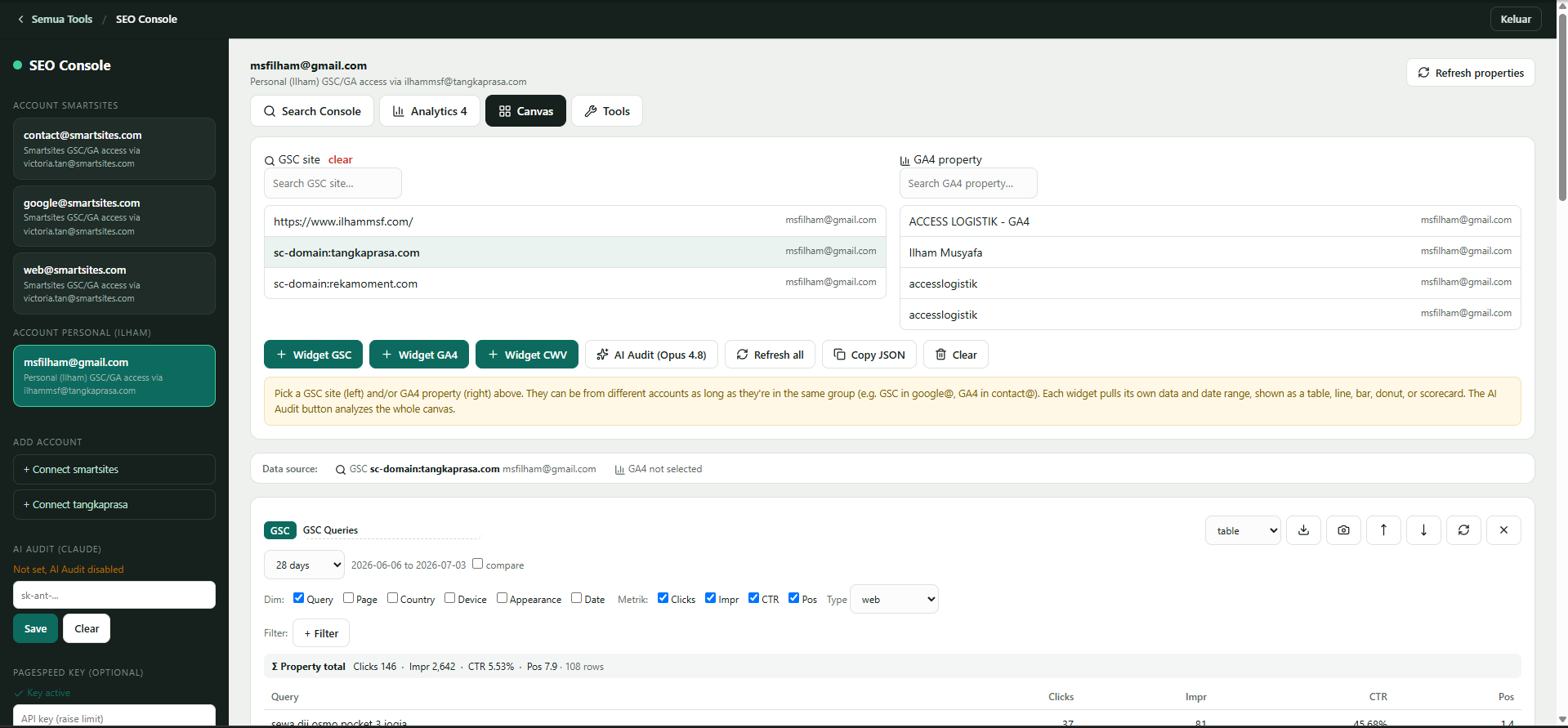Image resolution: width=1568 pixels, height=728 pixels.
Task: Focus the Search GSC site field
Action: [333, 183]
